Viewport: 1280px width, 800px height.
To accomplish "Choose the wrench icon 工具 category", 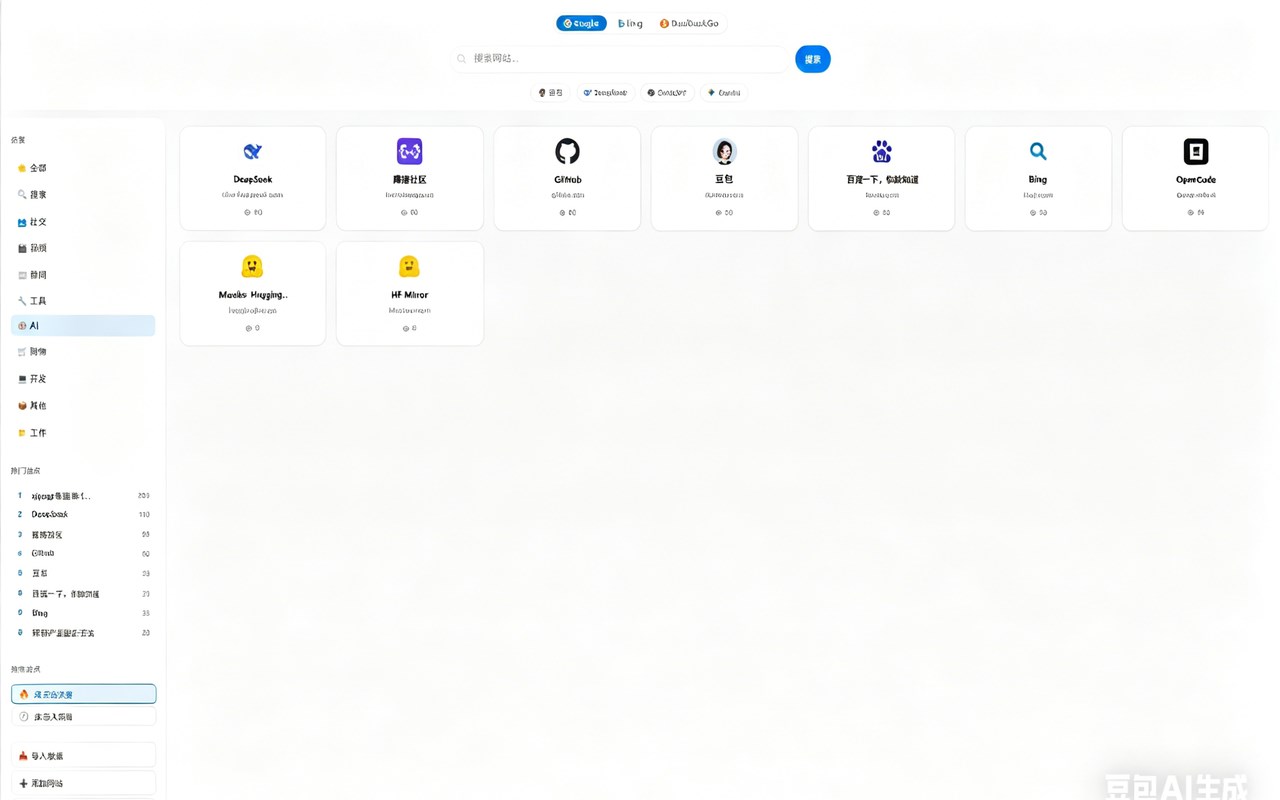I will (22, 301).
